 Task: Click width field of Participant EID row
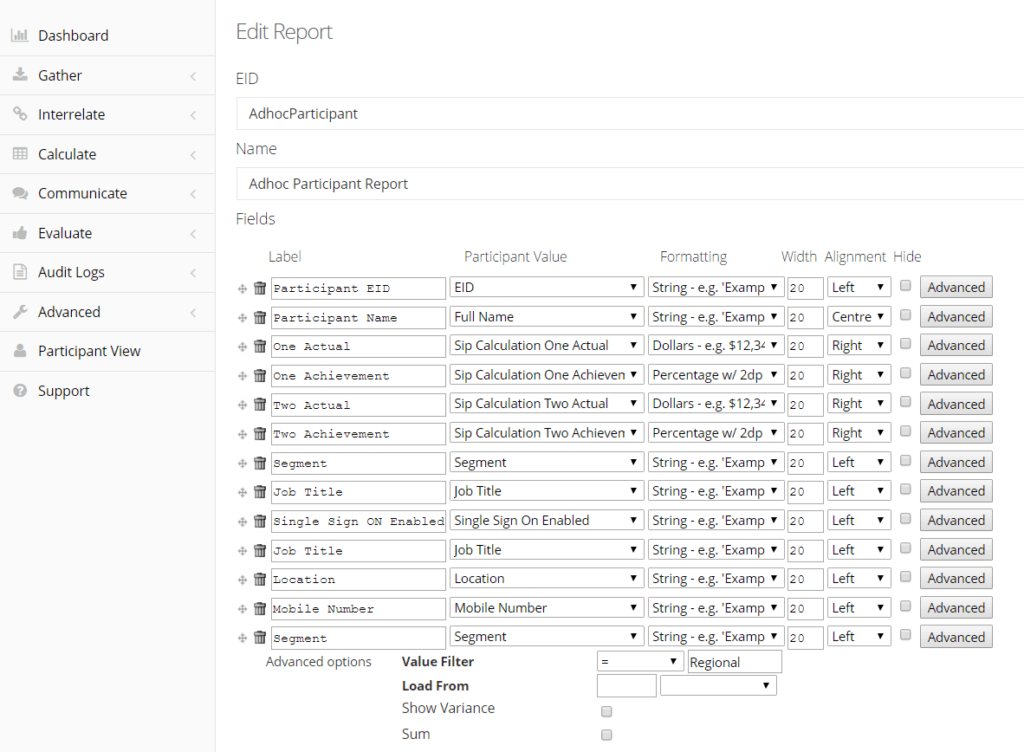pyautogui.click(x=805, y=288)
